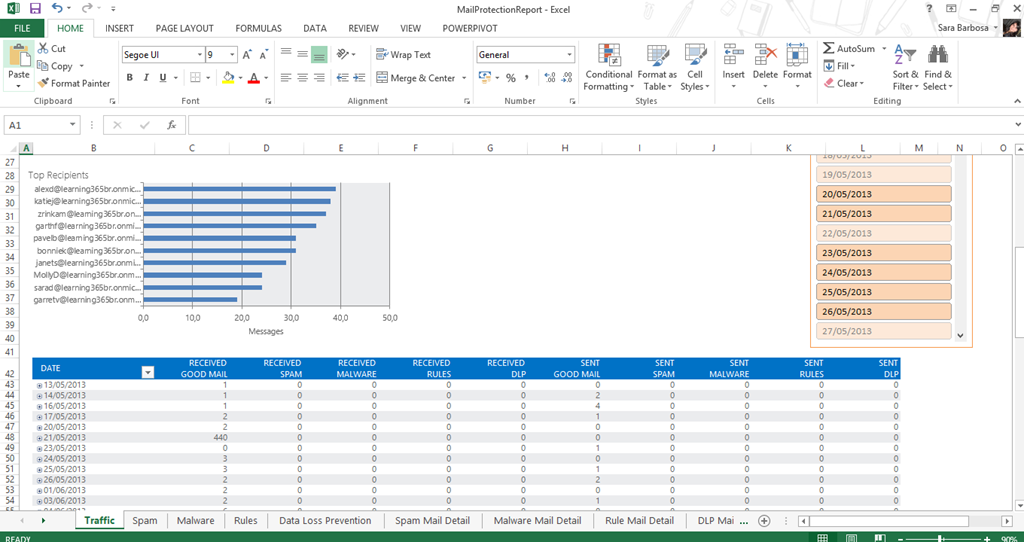Click the Cut scissors icon
The width and height of the screenshot is (1024, 542).
point(44,48)
